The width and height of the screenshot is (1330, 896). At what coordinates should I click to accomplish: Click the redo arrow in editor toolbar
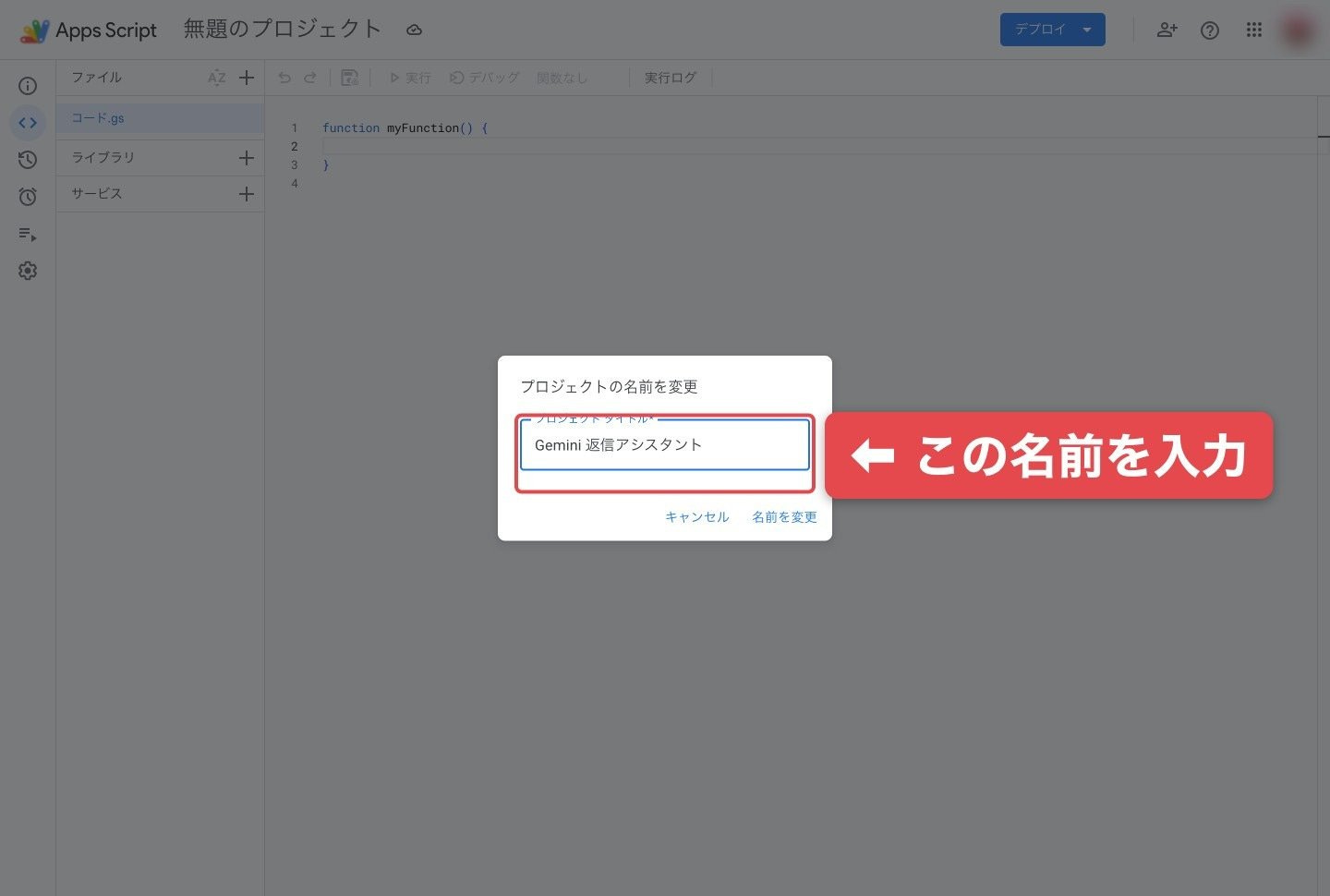[x=310, y=78]
